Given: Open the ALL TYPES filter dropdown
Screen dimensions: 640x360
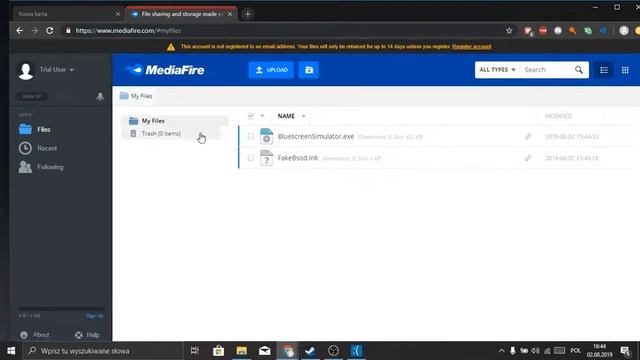Looking at the screenshot, I should point(497,70).
